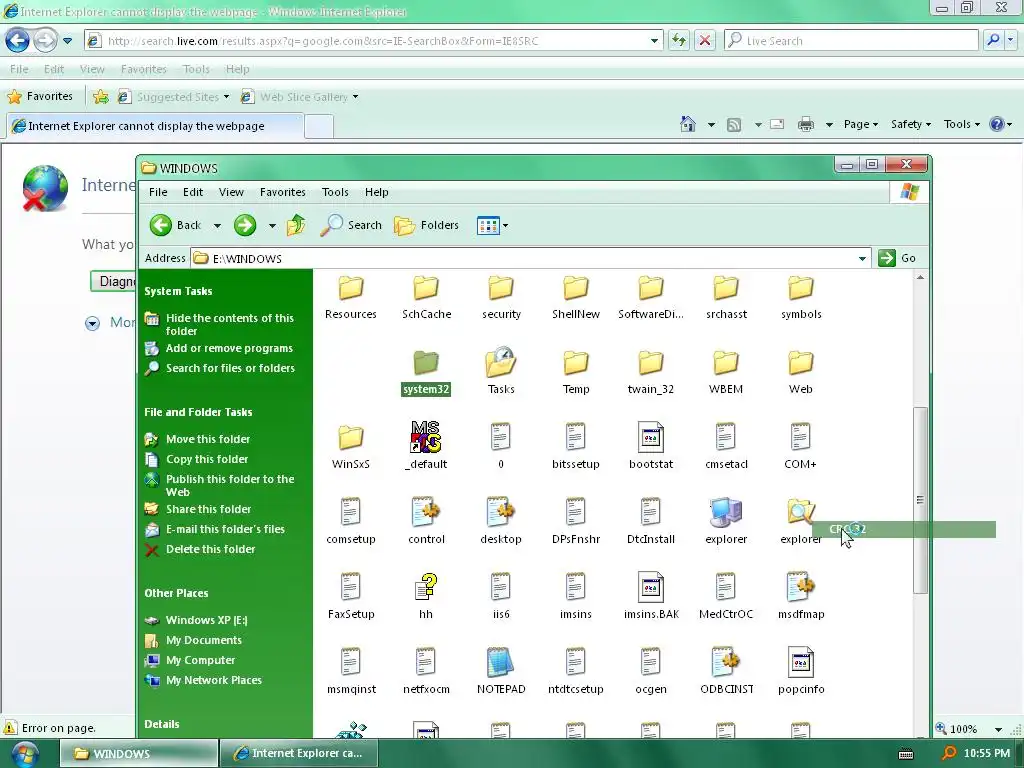The image size is (1024, 768).
Task: Click Move this folder task
Action: (x=208, y=439)
